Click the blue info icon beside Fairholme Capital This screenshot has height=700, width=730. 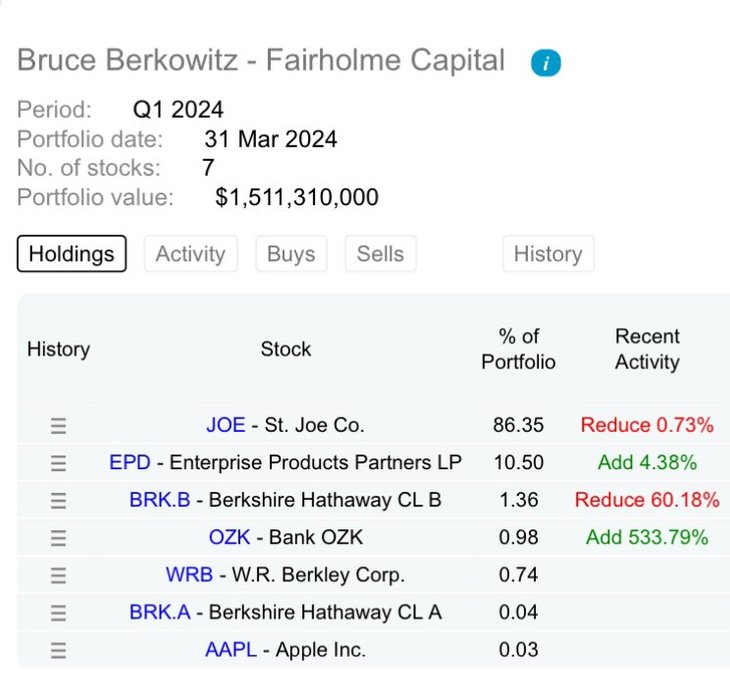pyautogui.click(x=546, y=62)
